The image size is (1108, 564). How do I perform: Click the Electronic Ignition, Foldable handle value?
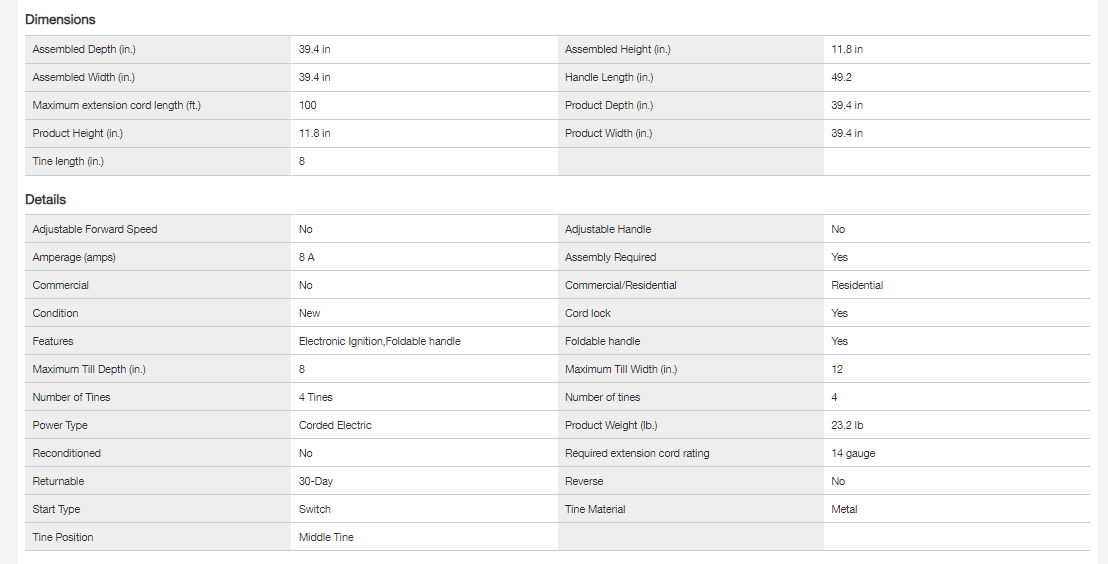click(380, 341)
